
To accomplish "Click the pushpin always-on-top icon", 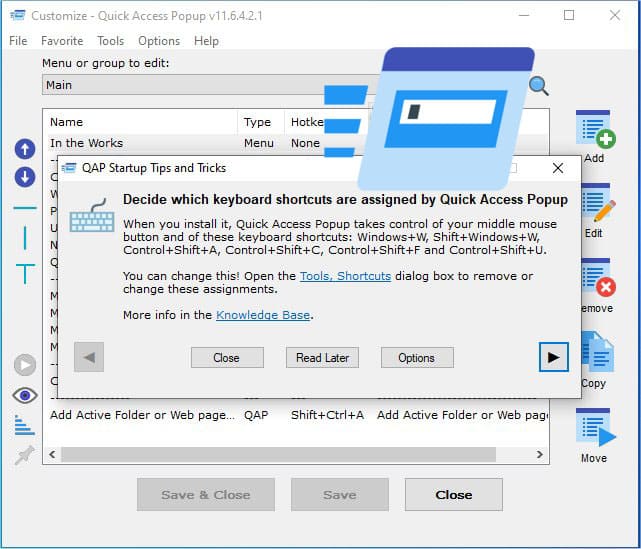I will (x=25, y=455).
